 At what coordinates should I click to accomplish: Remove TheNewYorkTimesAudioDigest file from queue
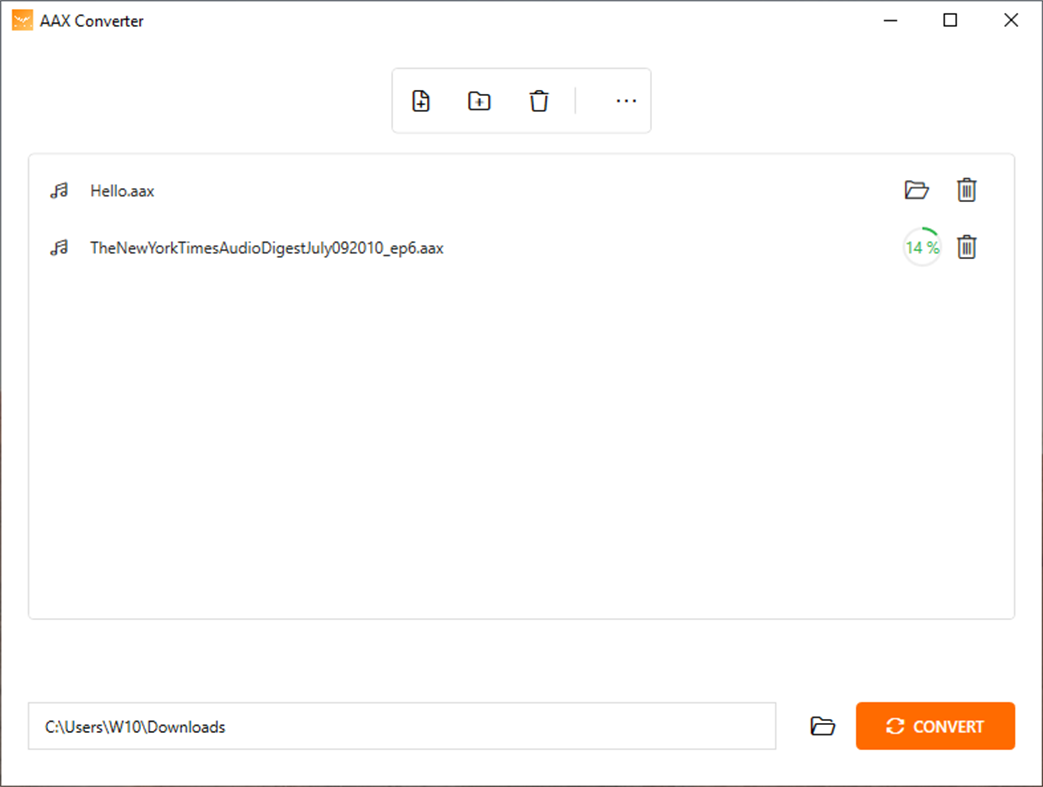click(966, 247)
